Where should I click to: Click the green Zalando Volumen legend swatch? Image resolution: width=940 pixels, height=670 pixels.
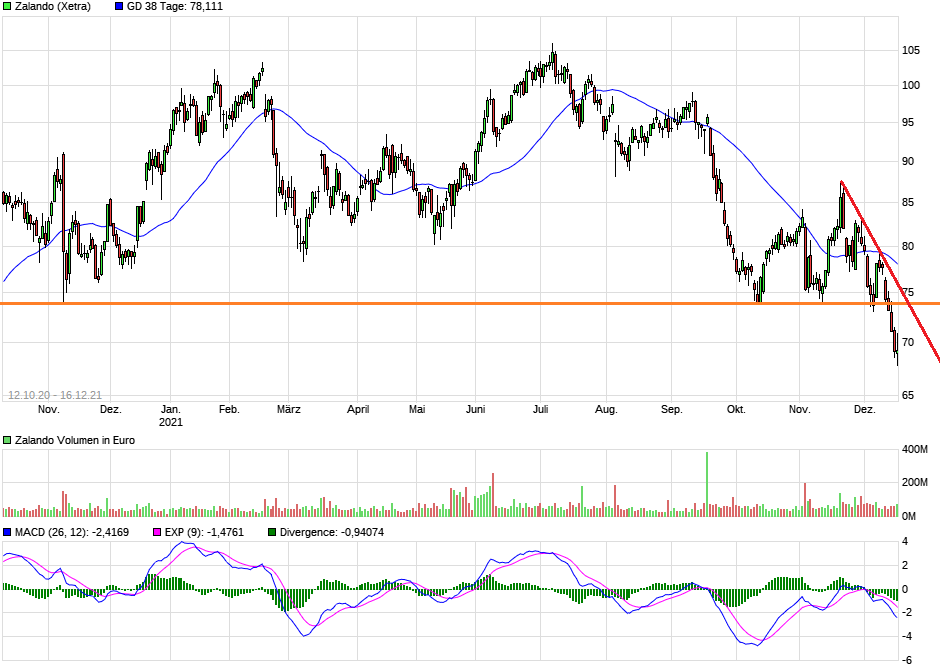click(7, 440)
